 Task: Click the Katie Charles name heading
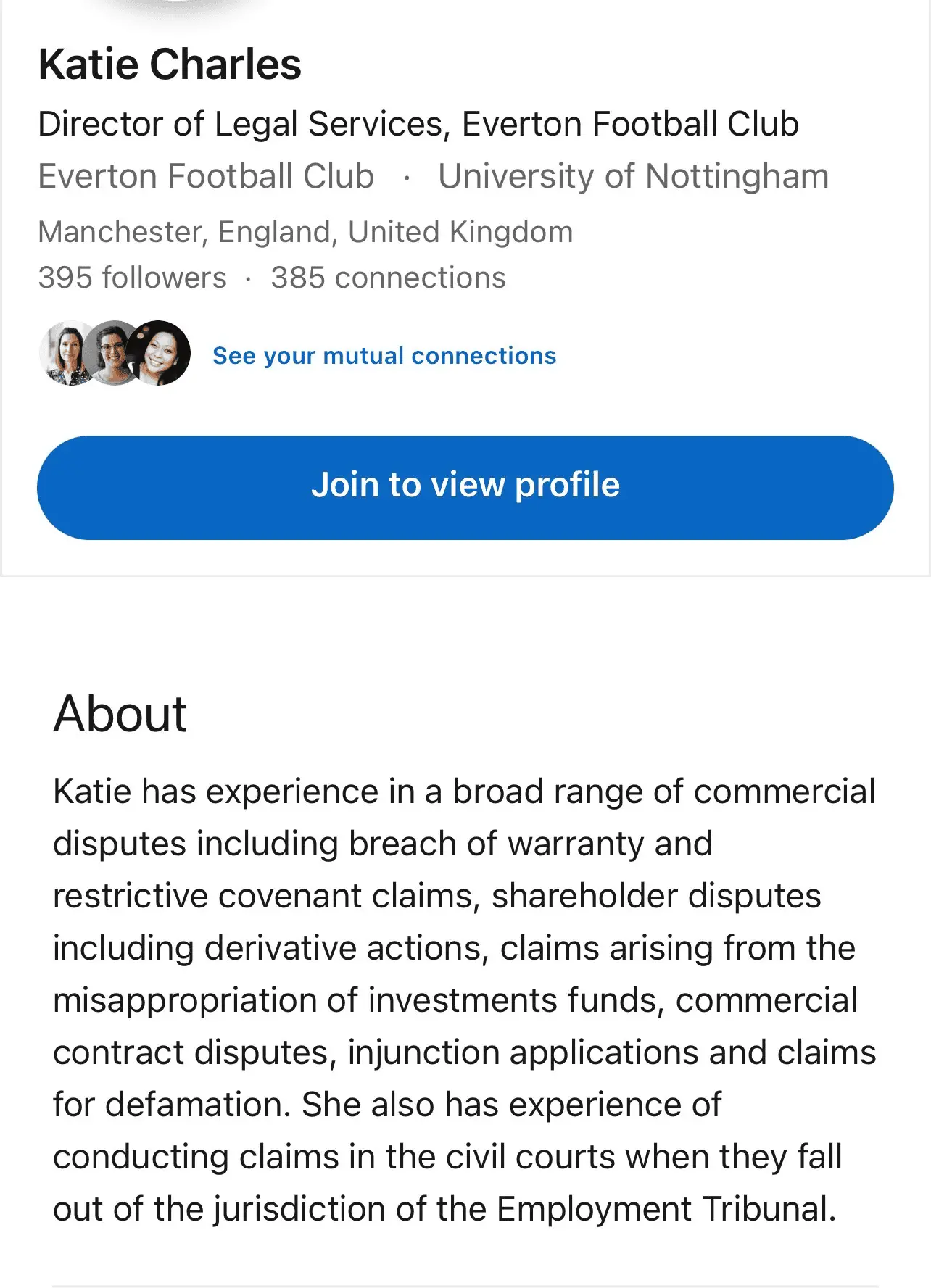[x=170, y=65]
